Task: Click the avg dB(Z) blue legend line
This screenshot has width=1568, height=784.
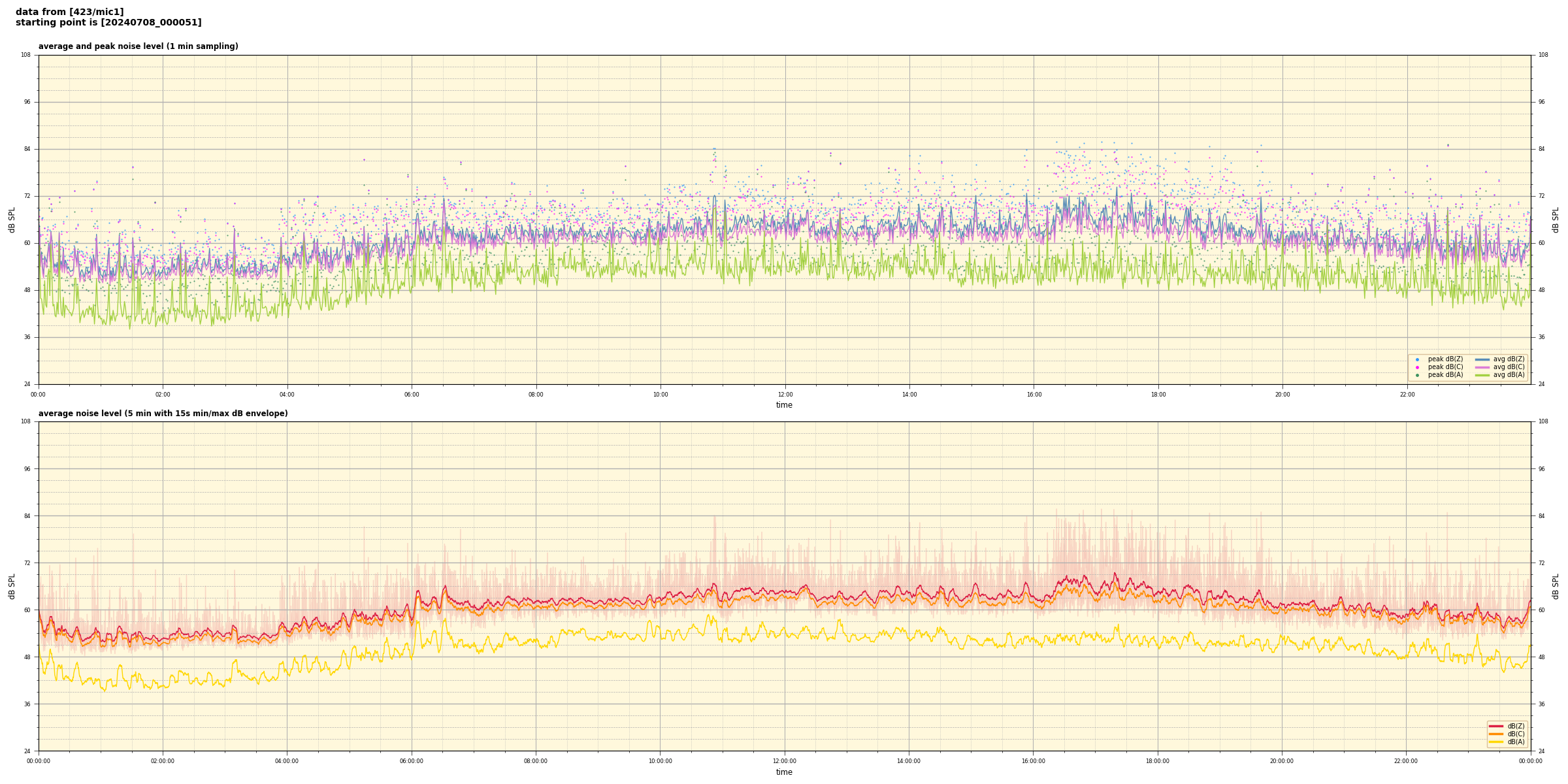Action: pos(1482,359)
